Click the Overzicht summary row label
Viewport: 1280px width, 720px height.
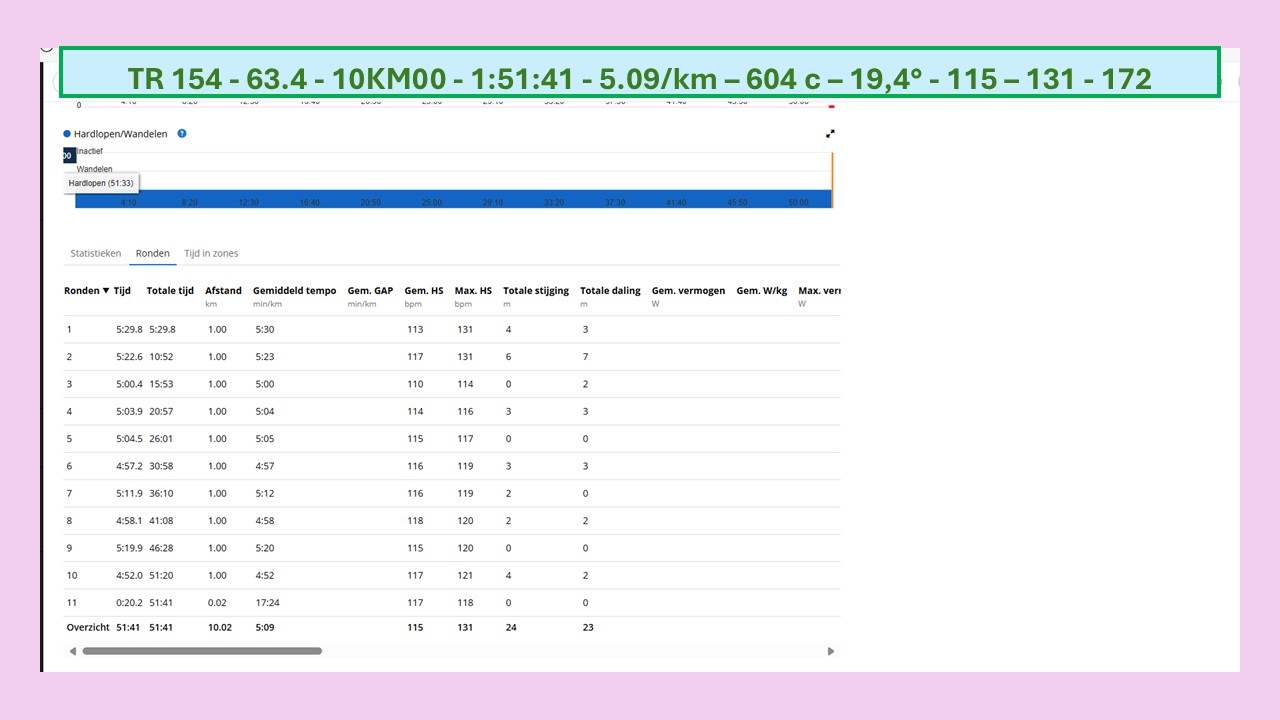click(x=87, y=627)
